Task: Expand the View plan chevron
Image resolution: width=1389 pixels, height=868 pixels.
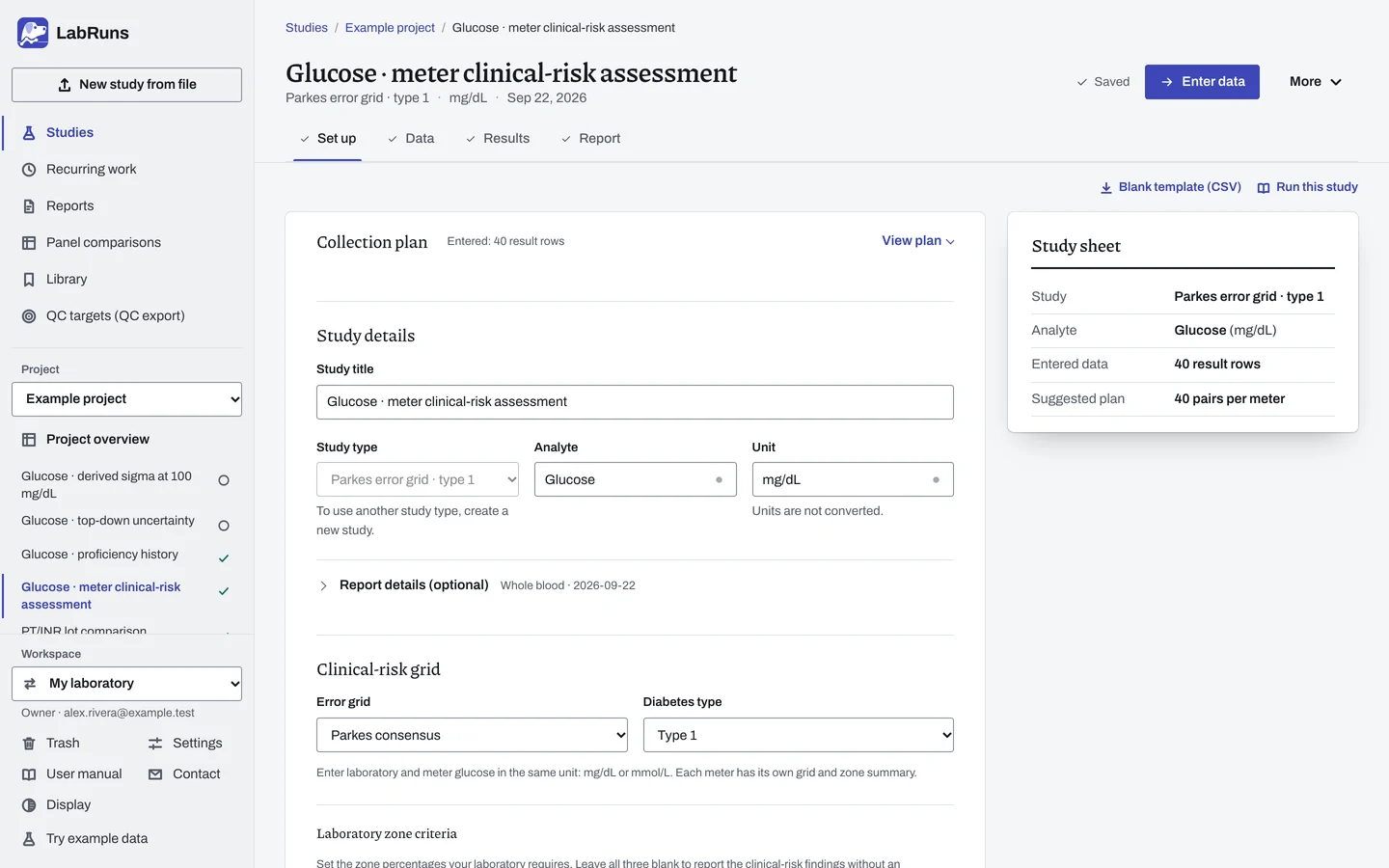Action: pos(950,242)
